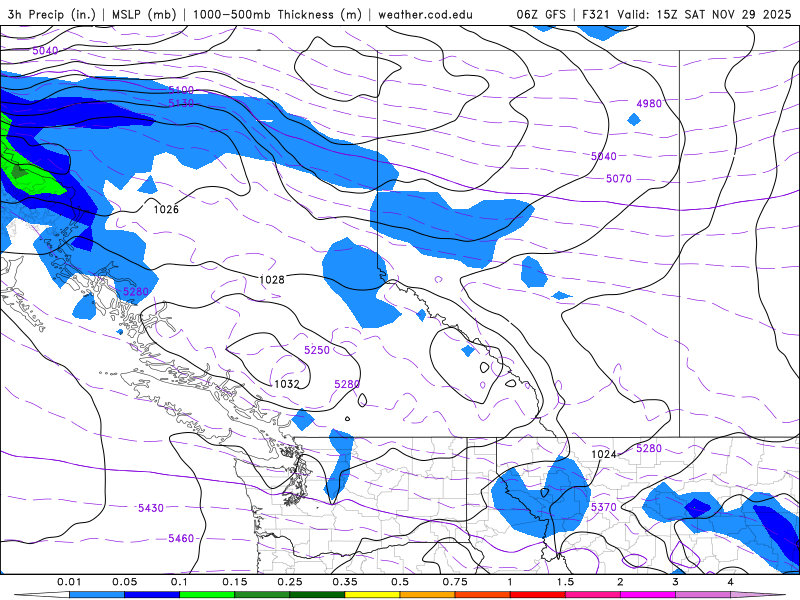
Task: Click the 5430 thickness contour label
Action: 151,508
